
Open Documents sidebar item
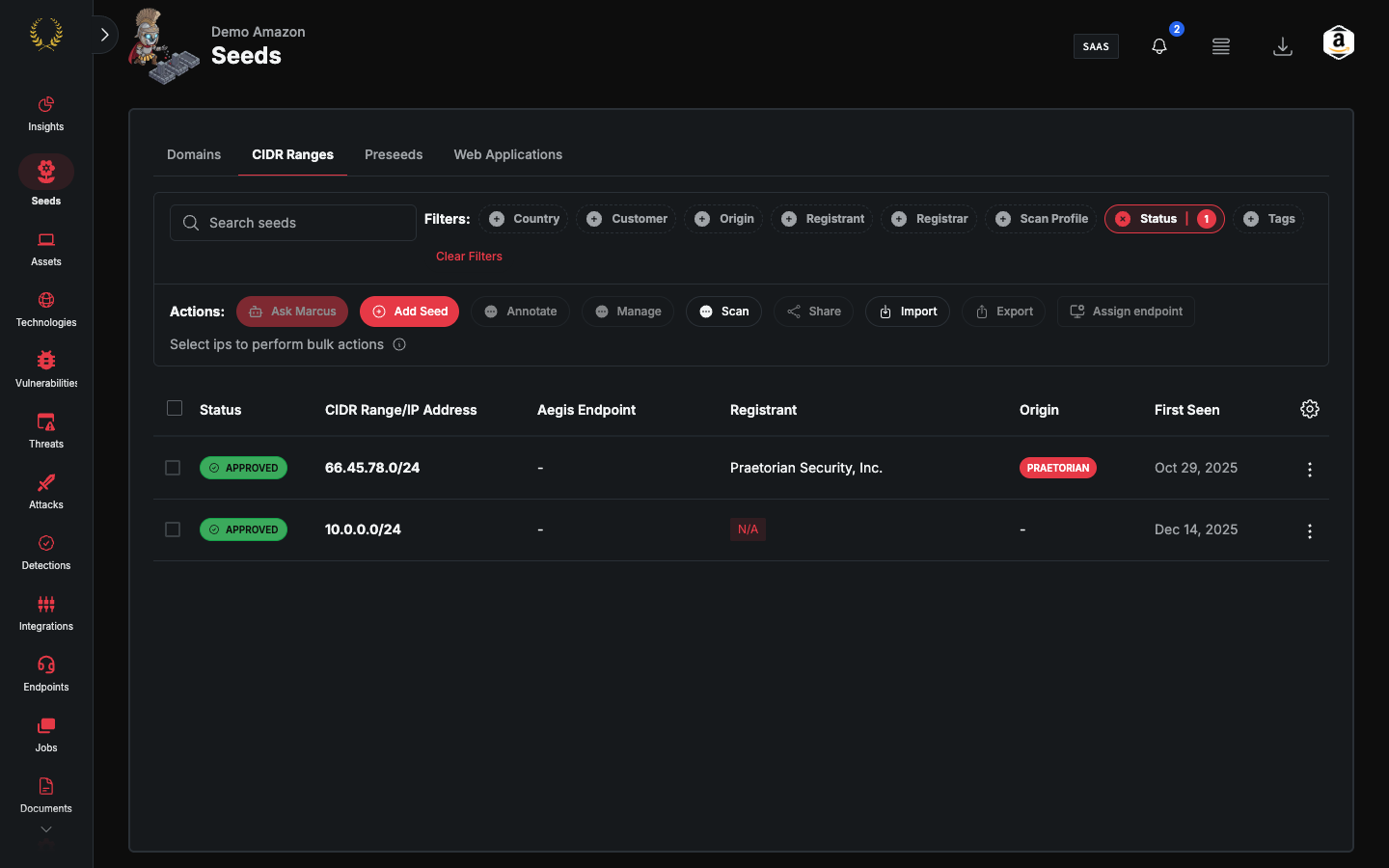[46, 796]
